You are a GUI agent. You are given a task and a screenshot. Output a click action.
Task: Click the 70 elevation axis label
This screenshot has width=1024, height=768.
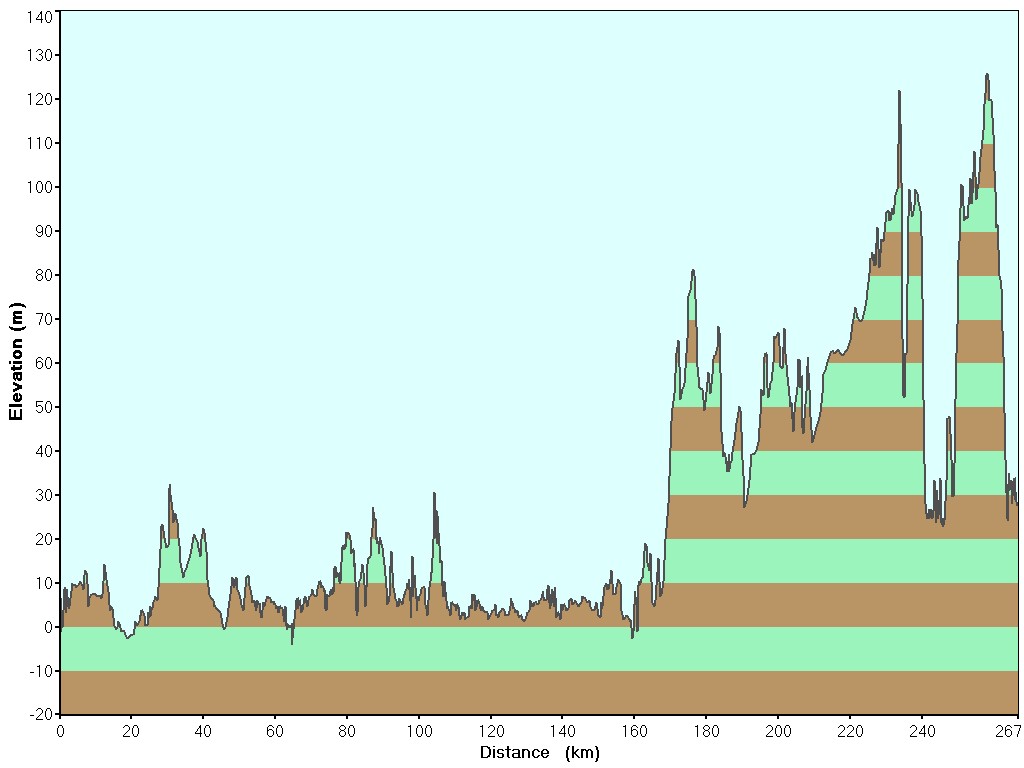pos(44,319)
